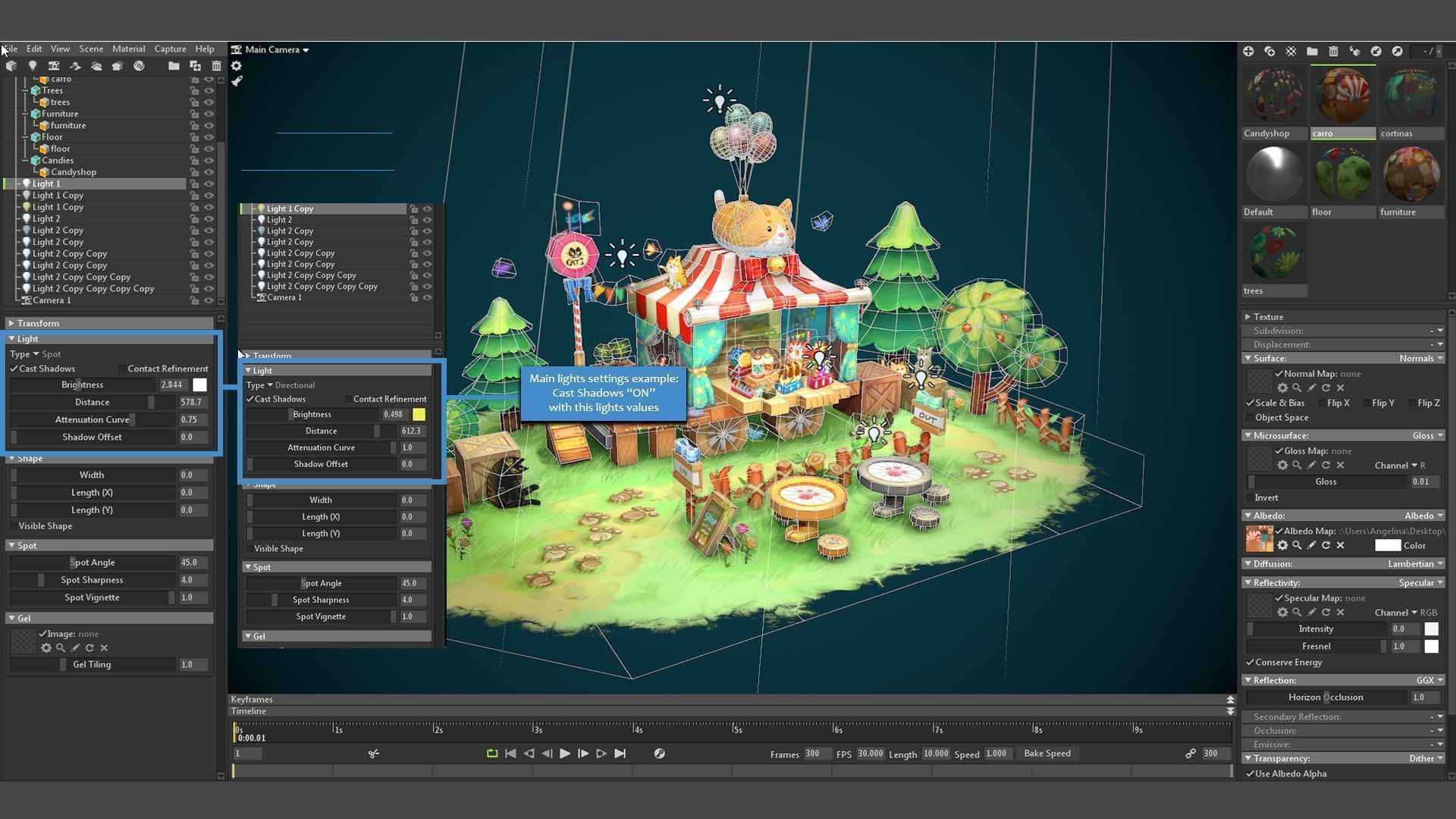Image resolution: width=1456 pixels, height=819 pixels.
Task: Delete material with trash icon
Action: pos(1333,51)
